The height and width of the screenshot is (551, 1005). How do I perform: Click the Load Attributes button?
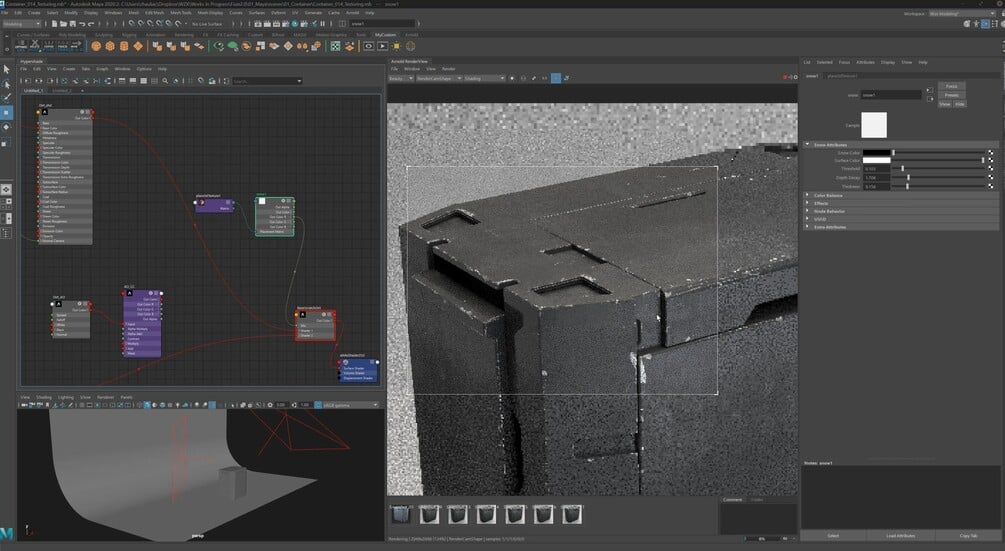click(900, 536)
